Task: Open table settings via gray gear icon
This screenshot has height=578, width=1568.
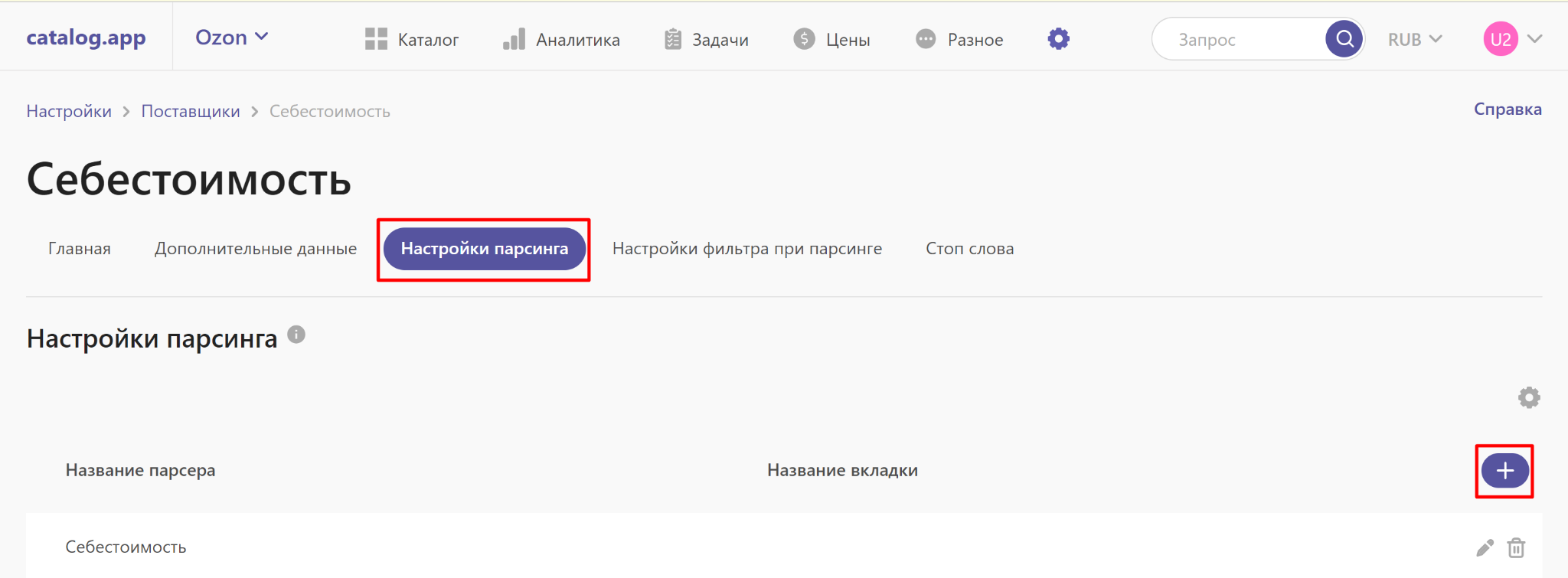Action: pyautogui.click(x=1528, y=397)
